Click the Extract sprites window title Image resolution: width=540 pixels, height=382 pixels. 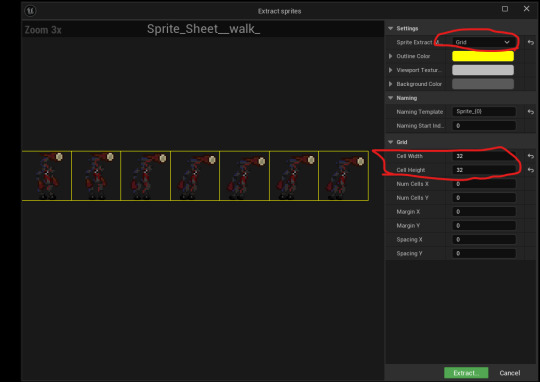click(x=279, y=11)
